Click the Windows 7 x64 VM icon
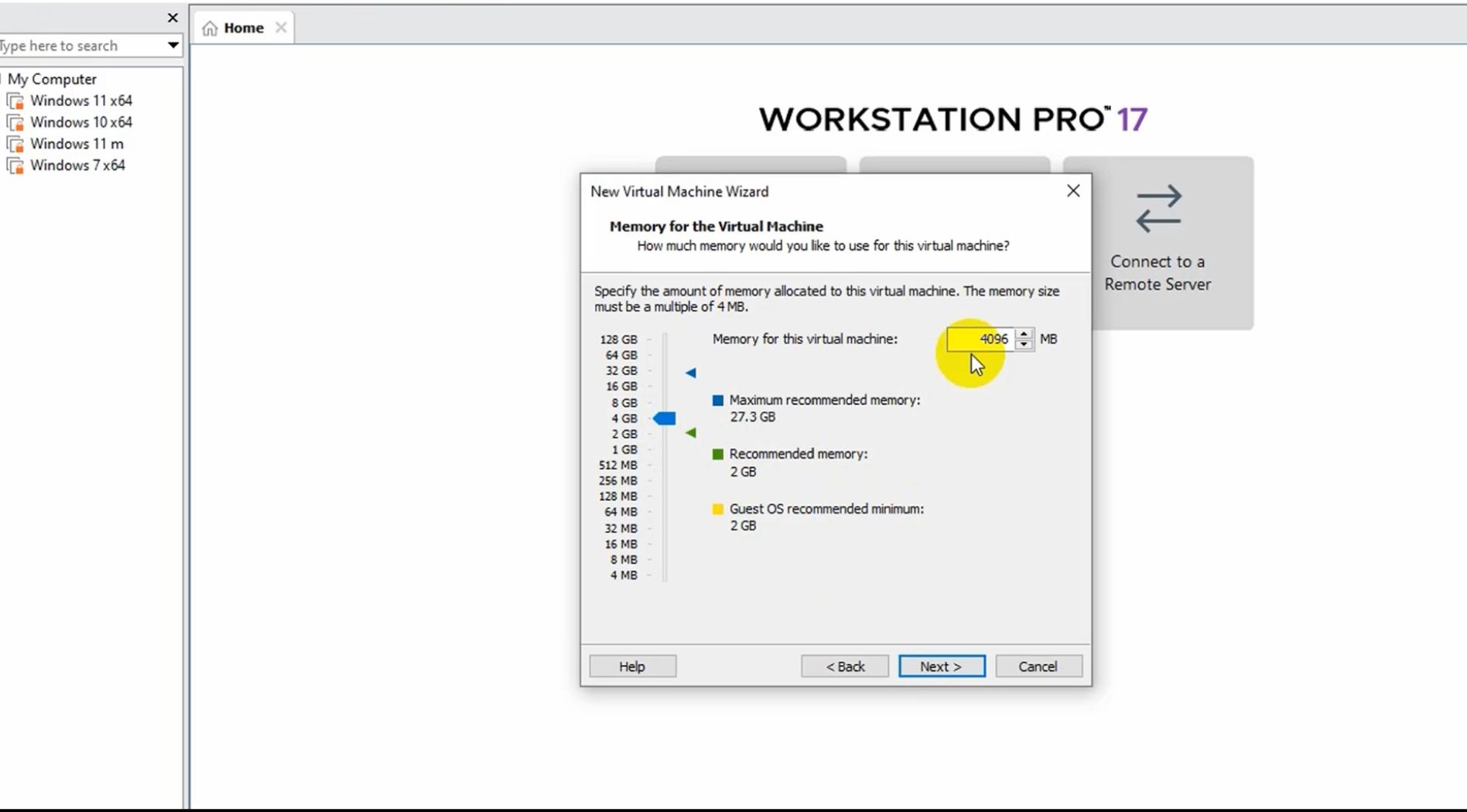The height and width of the screenshot is (812, 1467). [x=15, y=166]
